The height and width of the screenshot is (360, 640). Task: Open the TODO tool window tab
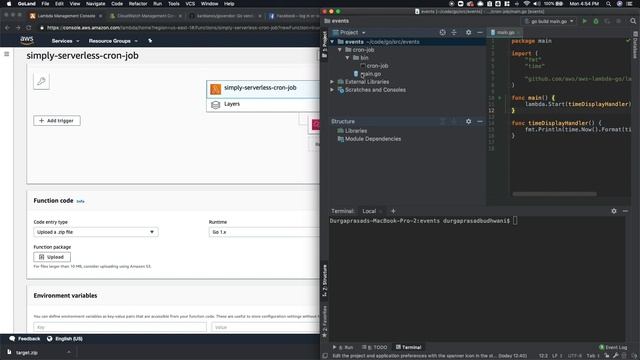374,347
